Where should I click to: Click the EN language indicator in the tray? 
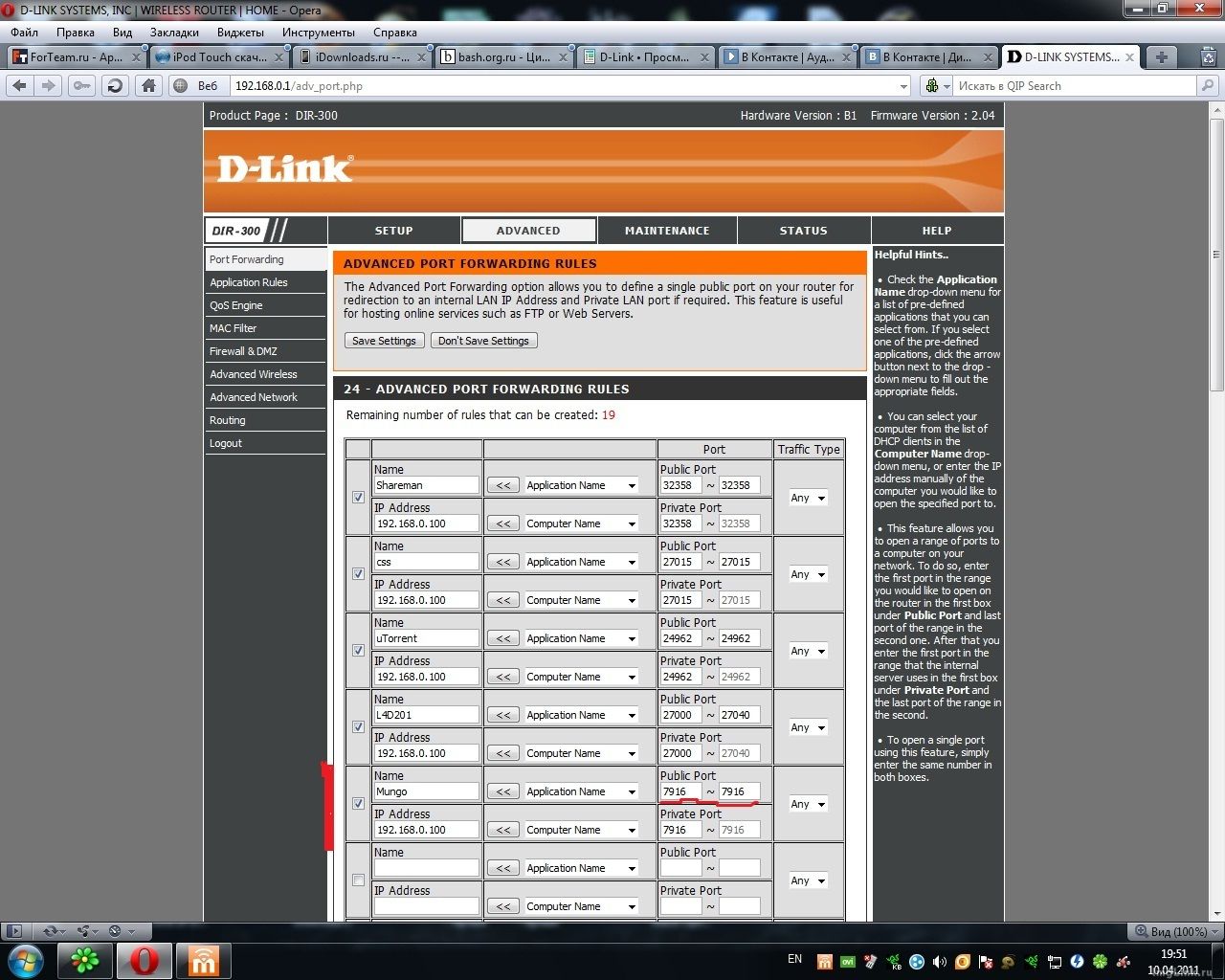click(794, 959)
